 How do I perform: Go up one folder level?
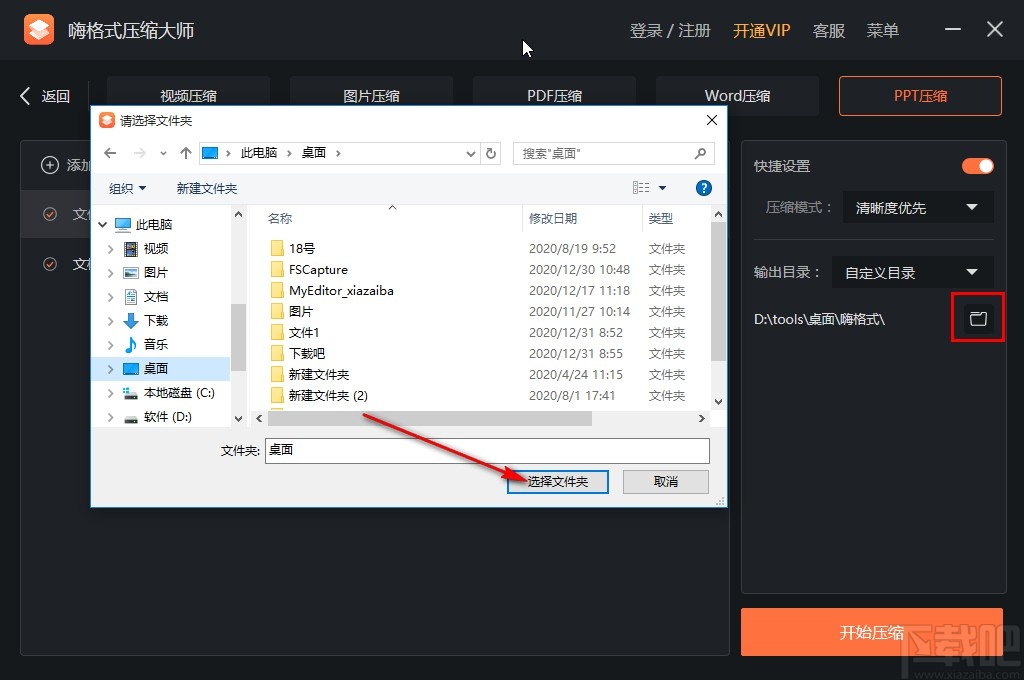pos(185,153)
